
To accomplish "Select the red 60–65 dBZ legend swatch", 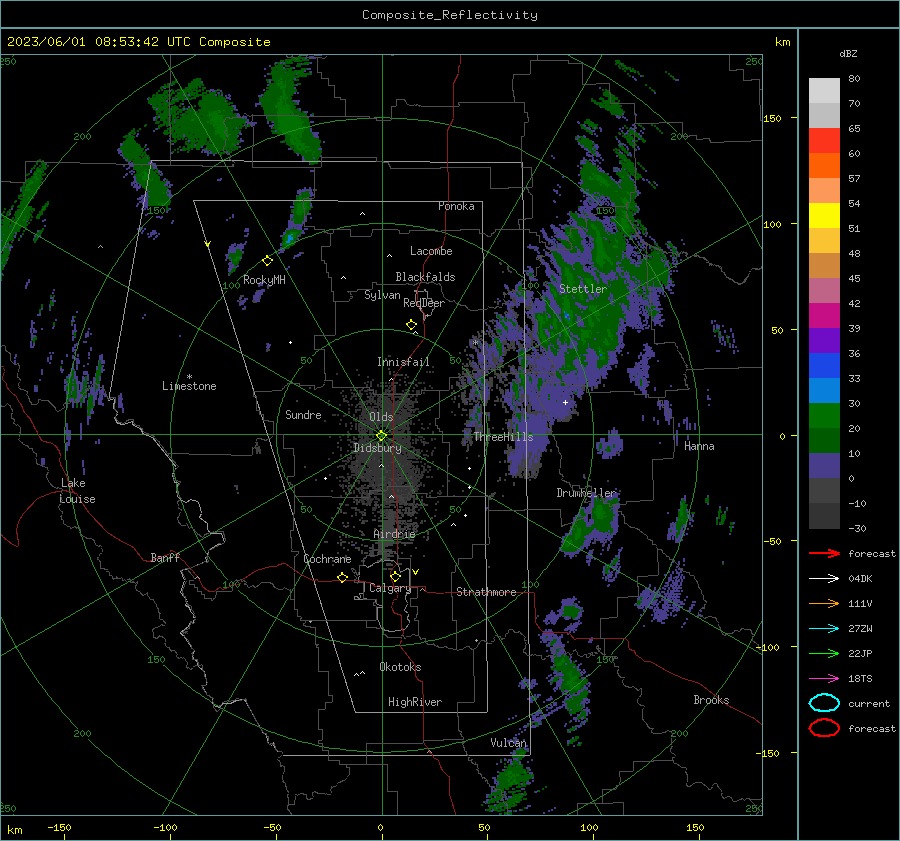I will tap(824, 141).
